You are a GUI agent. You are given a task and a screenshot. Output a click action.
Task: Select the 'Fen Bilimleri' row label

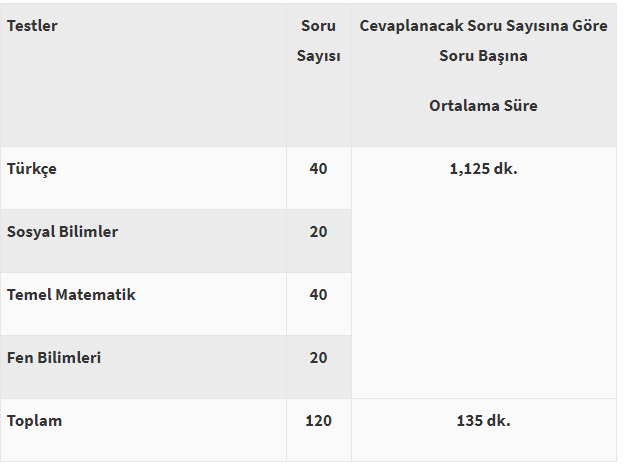tap(54, 358)
